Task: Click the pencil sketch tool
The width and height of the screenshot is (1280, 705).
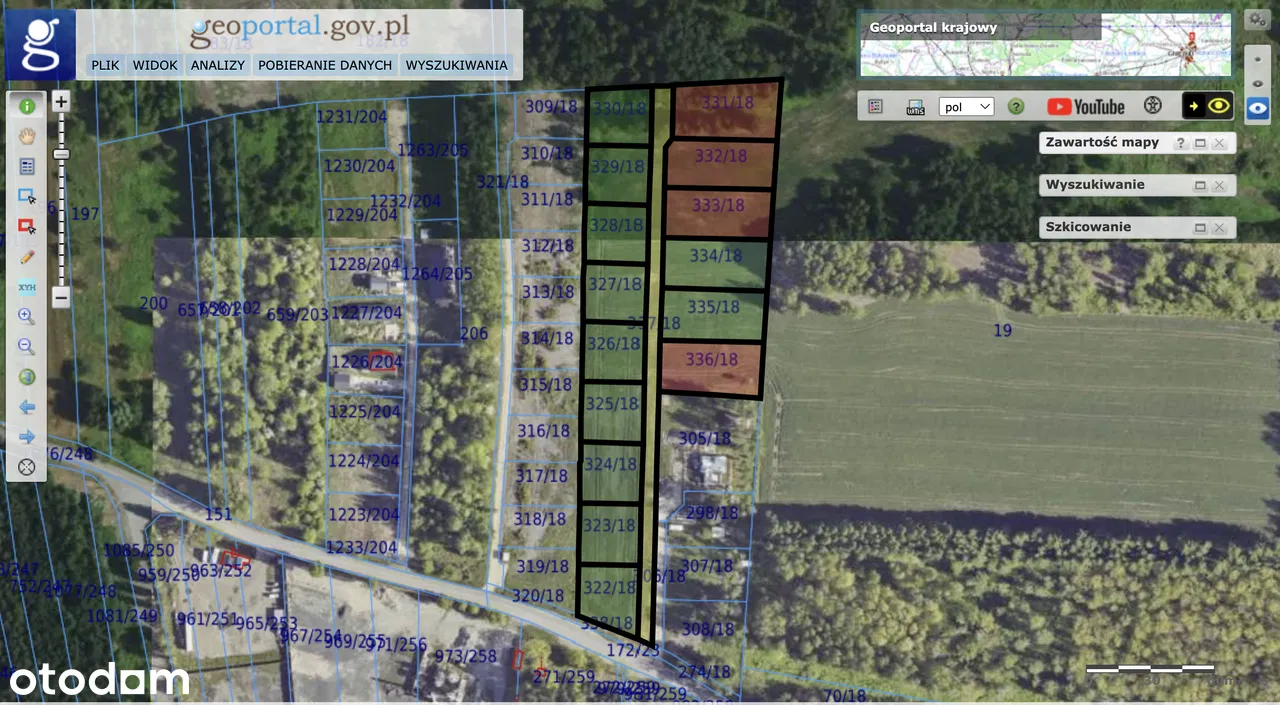Action: pyautogui.click(x=27, y=257)
